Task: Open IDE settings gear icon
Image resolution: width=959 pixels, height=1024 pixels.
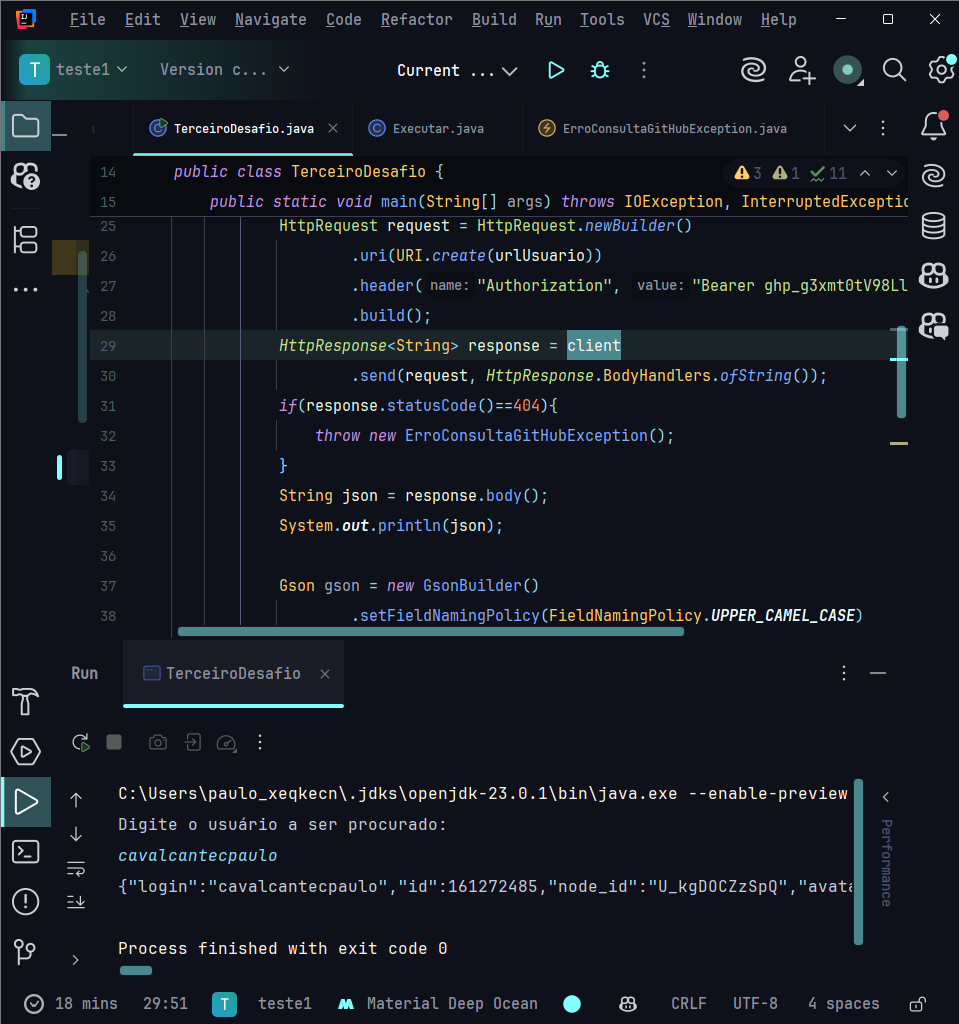Action: 941,70
